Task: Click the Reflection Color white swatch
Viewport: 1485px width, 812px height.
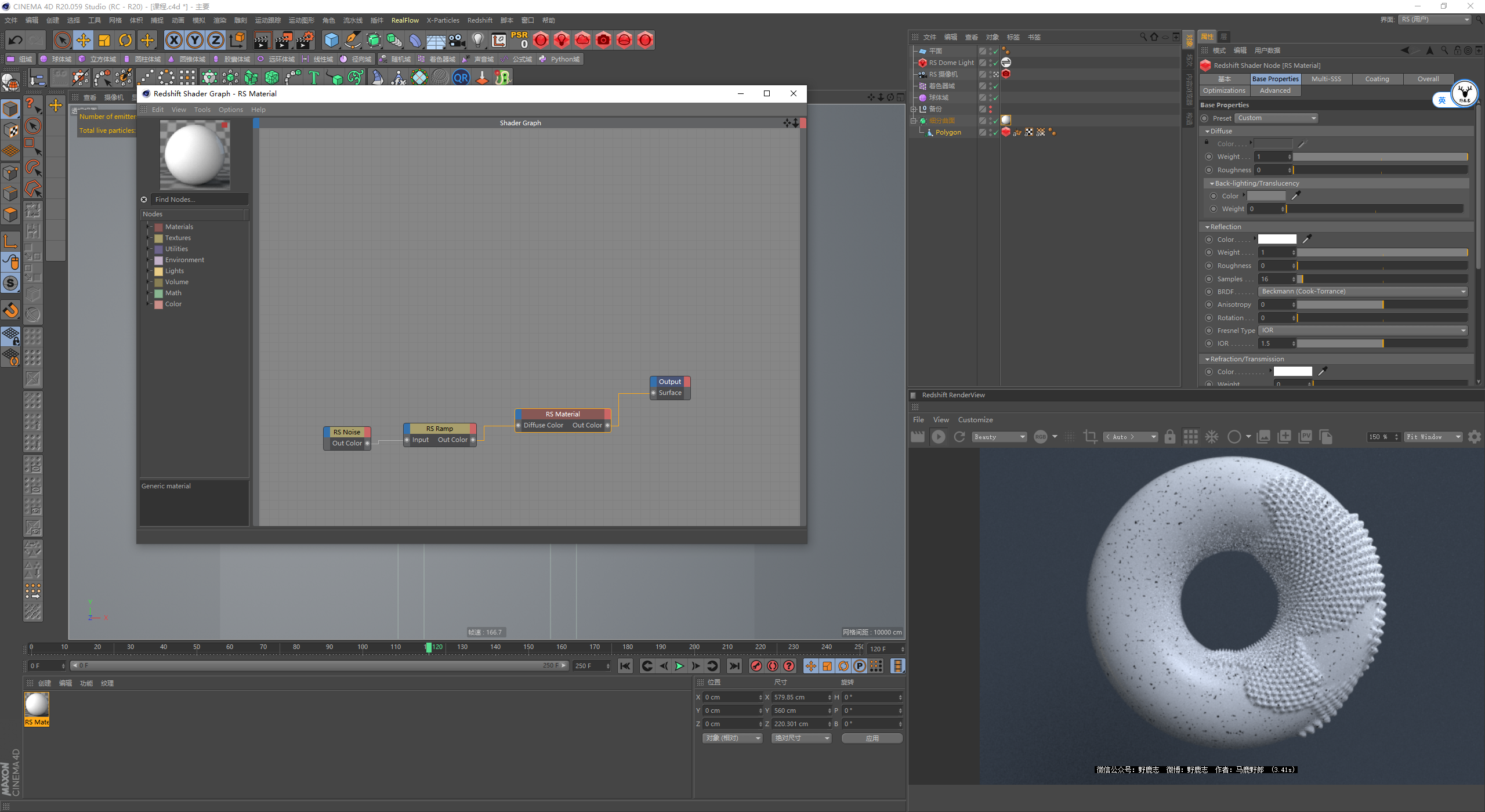Action: (x=1277, y=240)
